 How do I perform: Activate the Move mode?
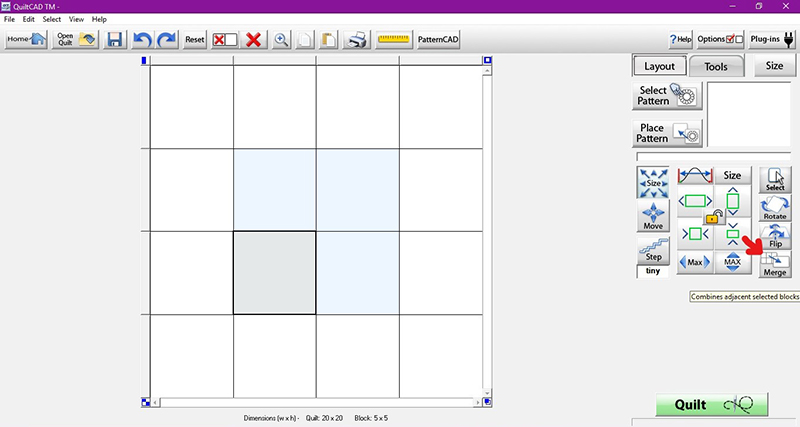[653, 216]
